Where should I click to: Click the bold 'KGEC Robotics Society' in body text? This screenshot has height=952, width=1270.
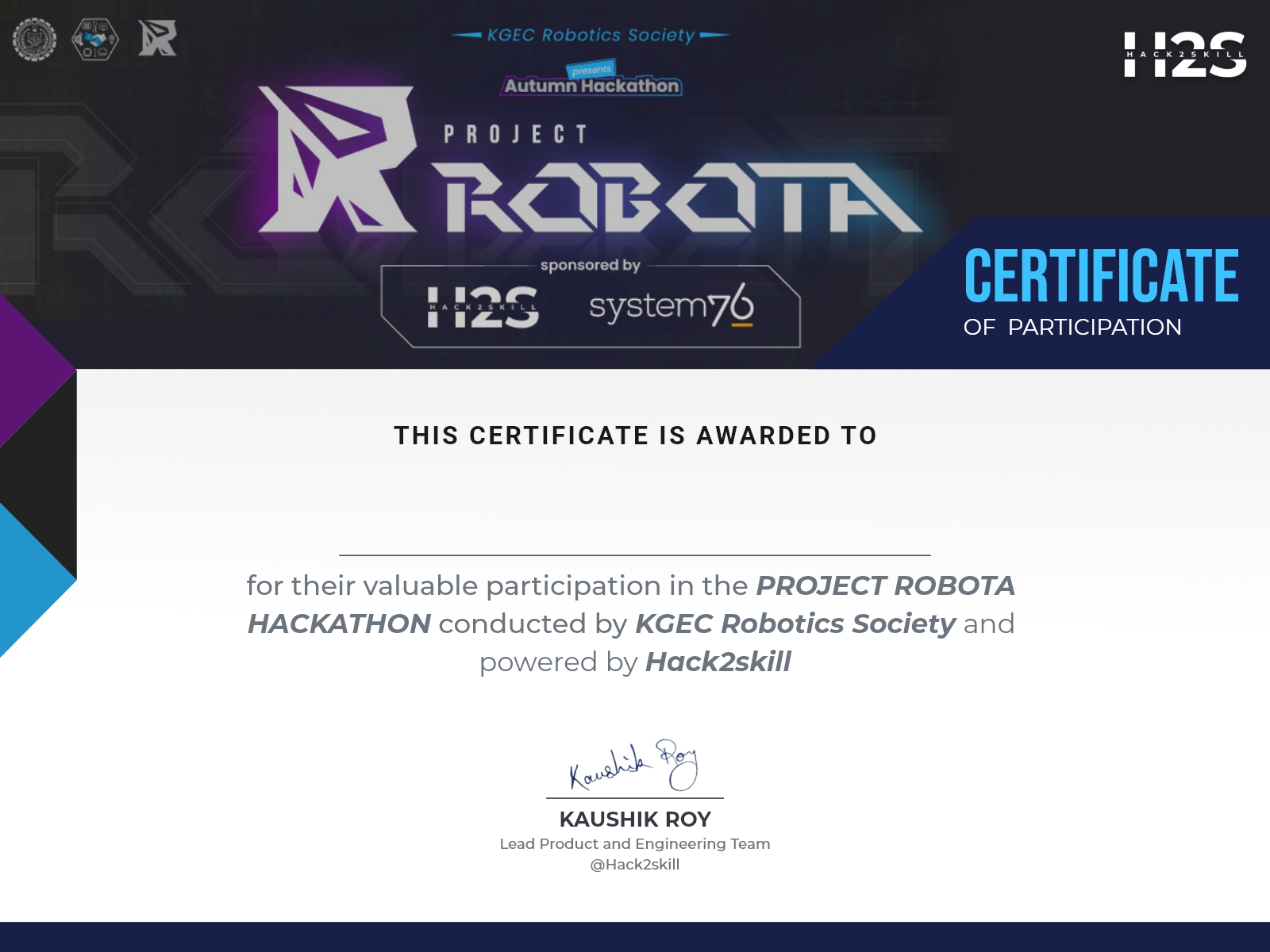(795, 624)
